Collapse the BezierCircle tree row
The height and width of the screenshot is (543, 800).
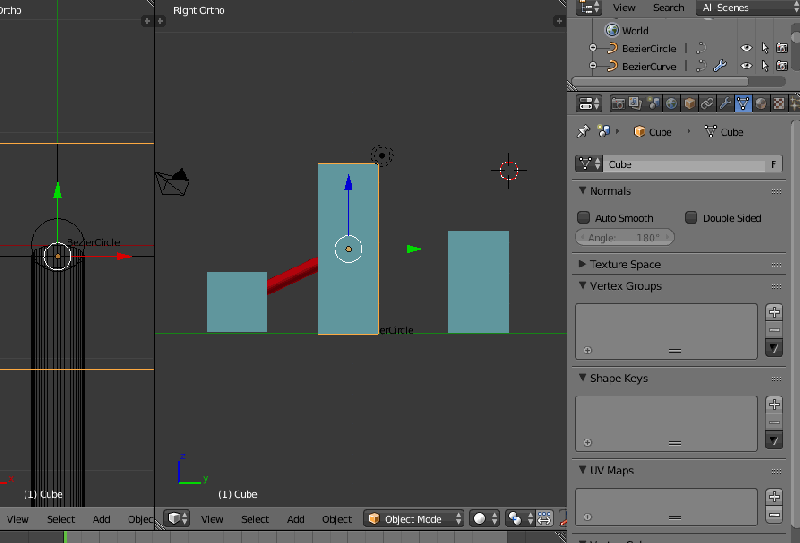tap(592, 48)
